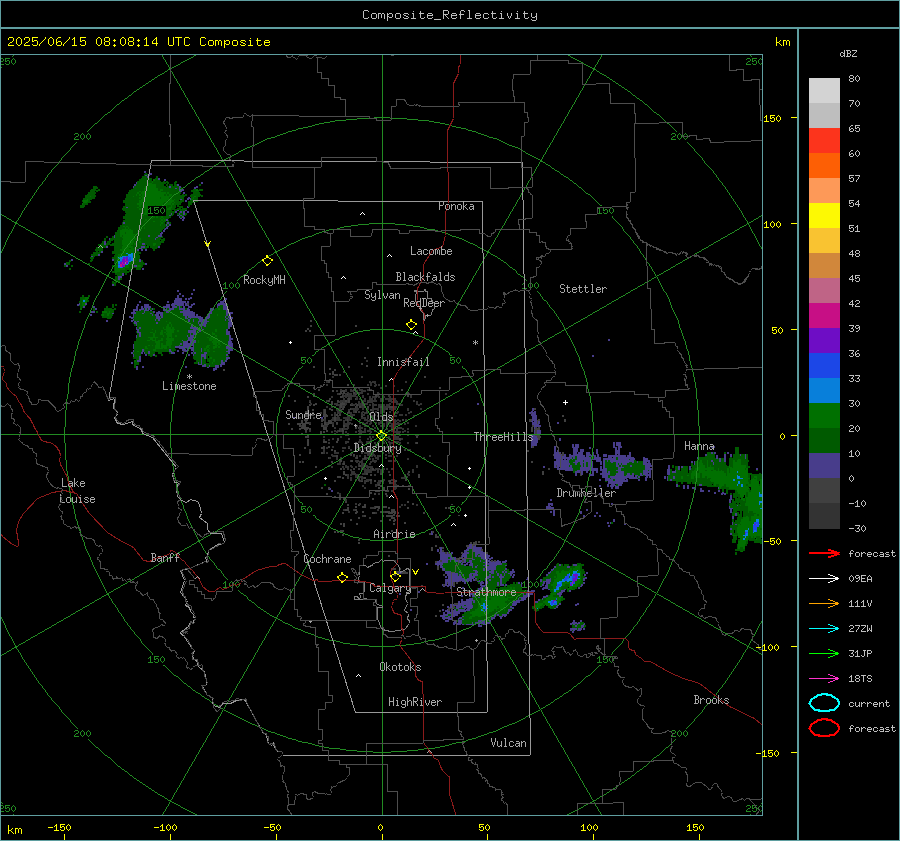Click the red forecast ellipse icon
Image resolution: width=900 pixels, height=841 pixels.
coord(824,727)
